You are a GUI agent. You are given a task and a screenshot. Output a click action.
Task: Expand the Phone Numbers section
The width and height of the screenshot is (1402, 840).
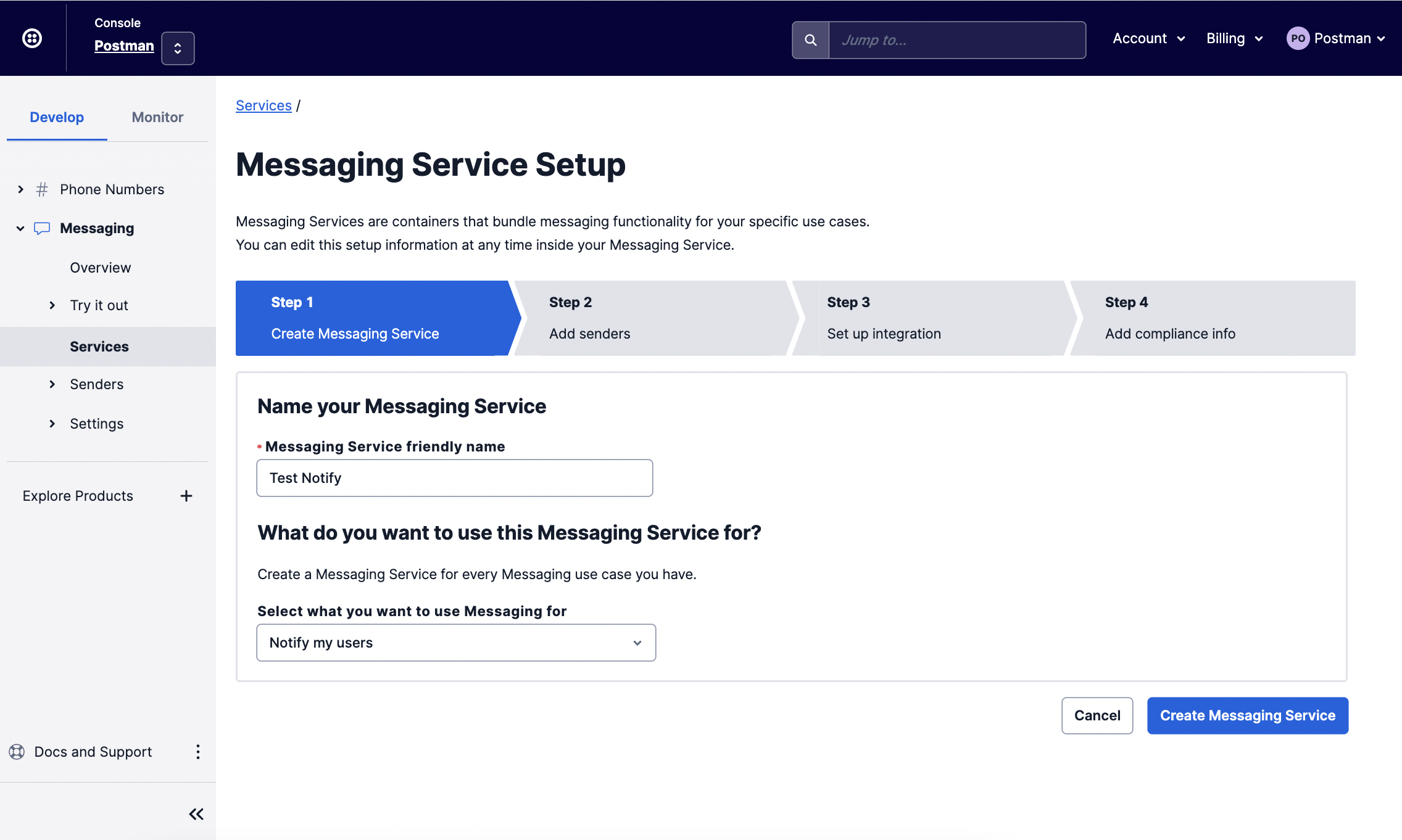click(x=21, y=189)
